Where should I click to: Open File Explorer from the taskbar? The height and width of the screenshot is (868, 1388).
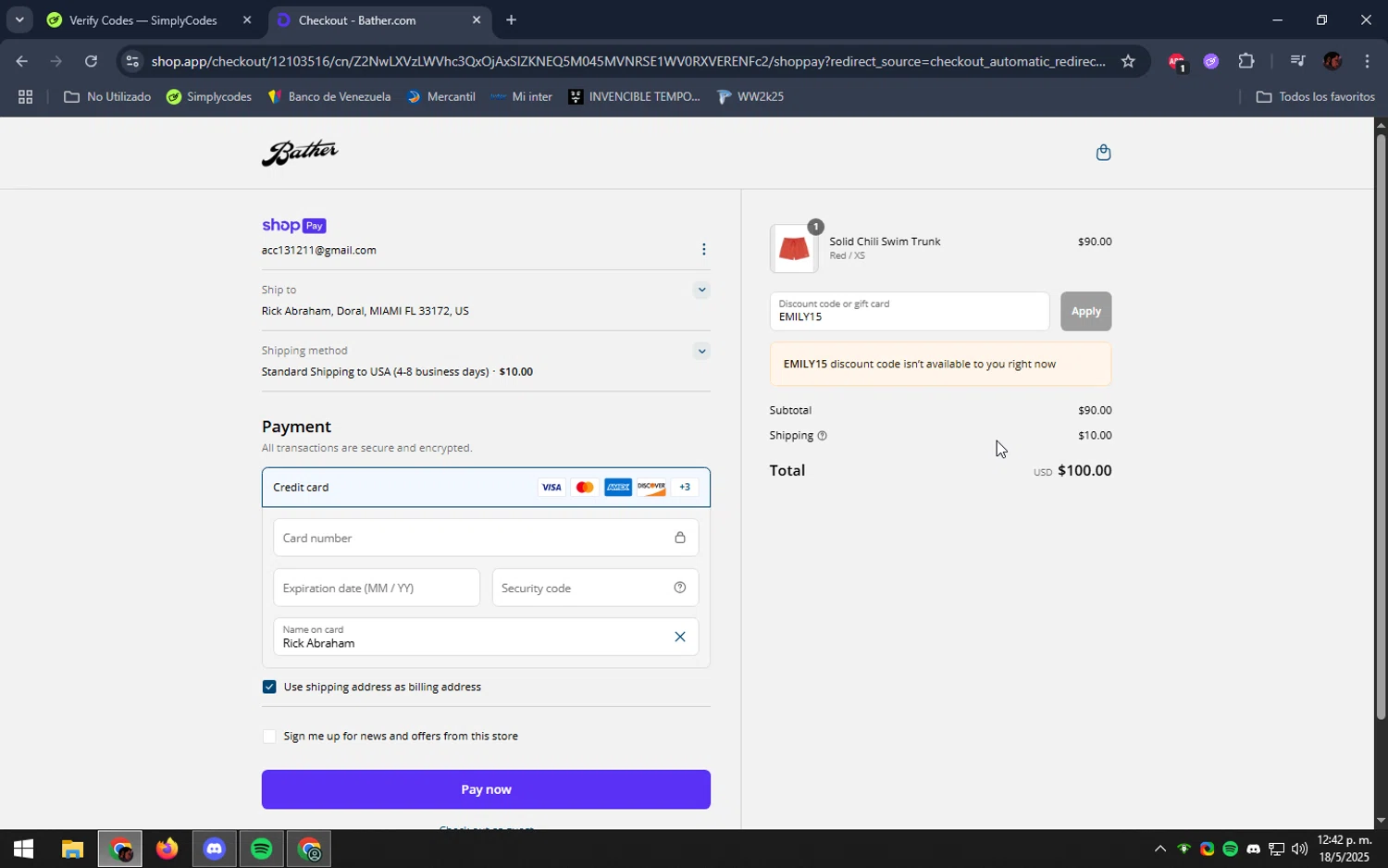pyautogui.click(x=72, y=849)
